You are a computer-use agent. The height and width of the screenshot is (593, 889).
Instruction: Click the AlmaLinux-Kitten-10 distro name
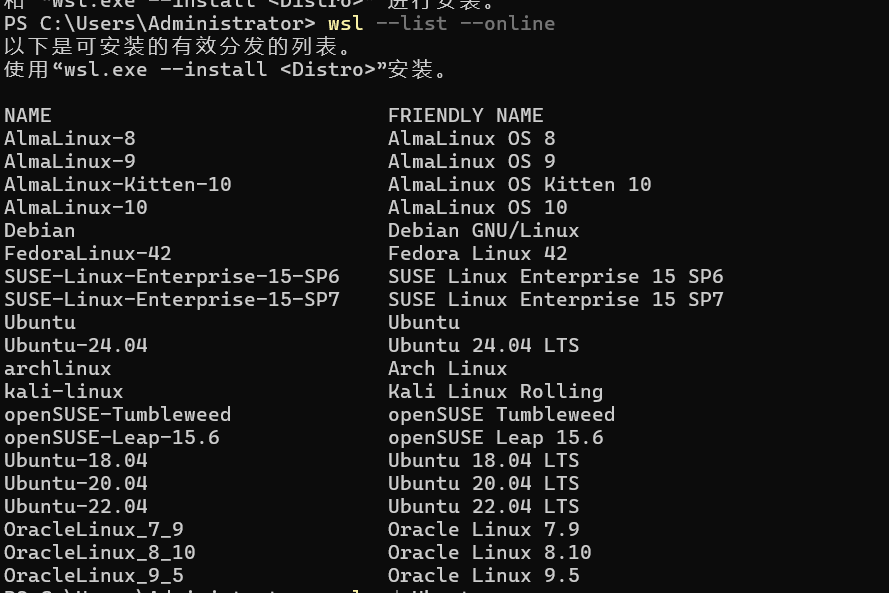coord(118,184)
